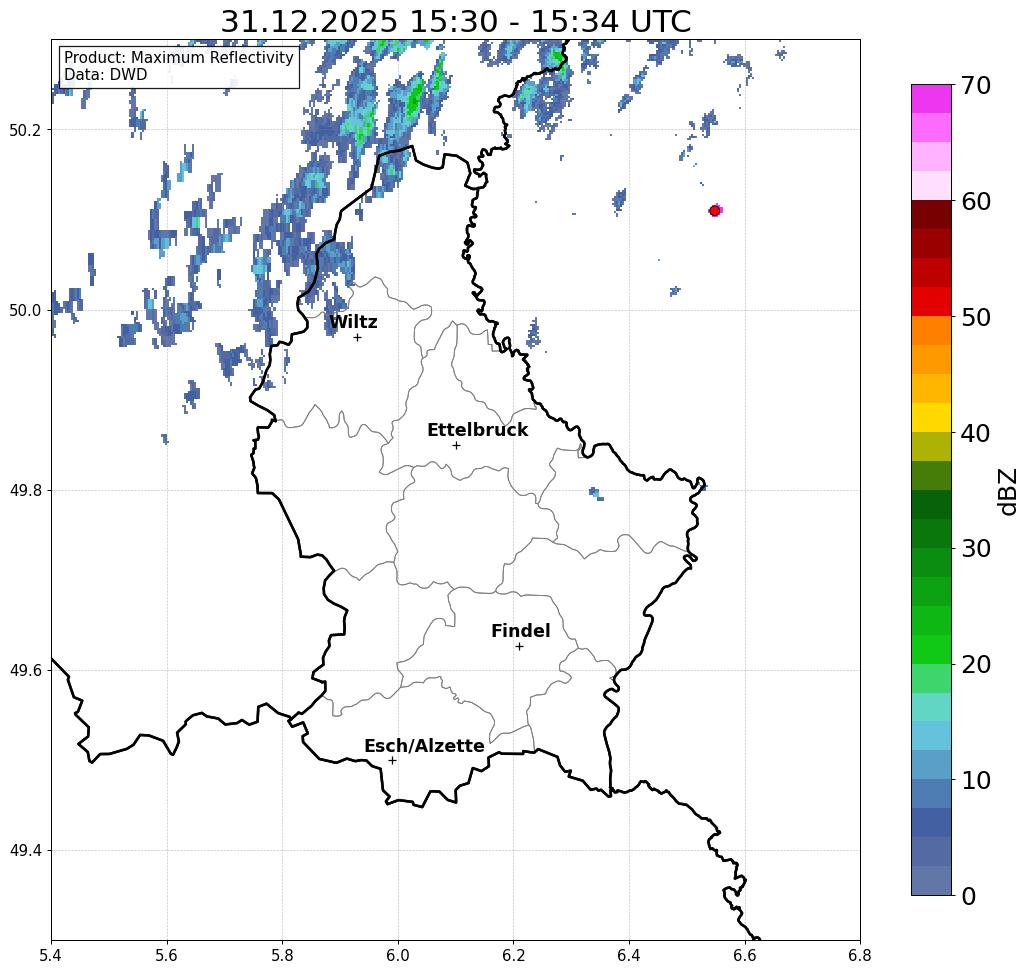Click the colorbar label '70'

click(976, 85)
